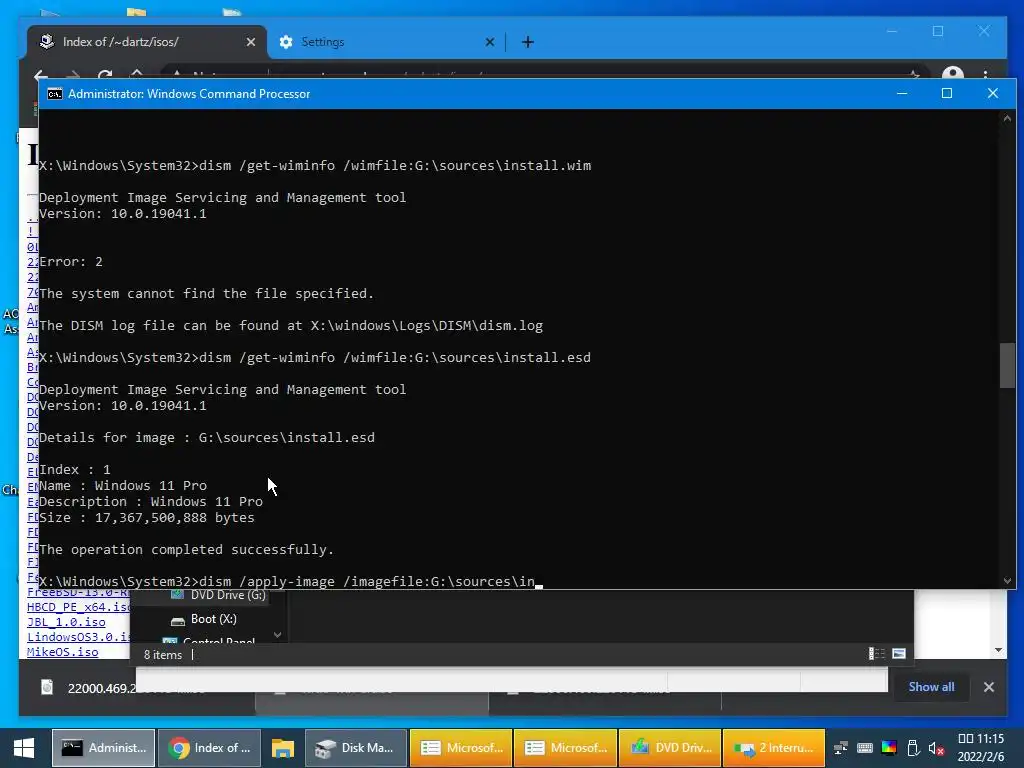The image size is (1024, 768).
Task: Switch Explorer to large icons view
Action: click(x=899, y=654)
